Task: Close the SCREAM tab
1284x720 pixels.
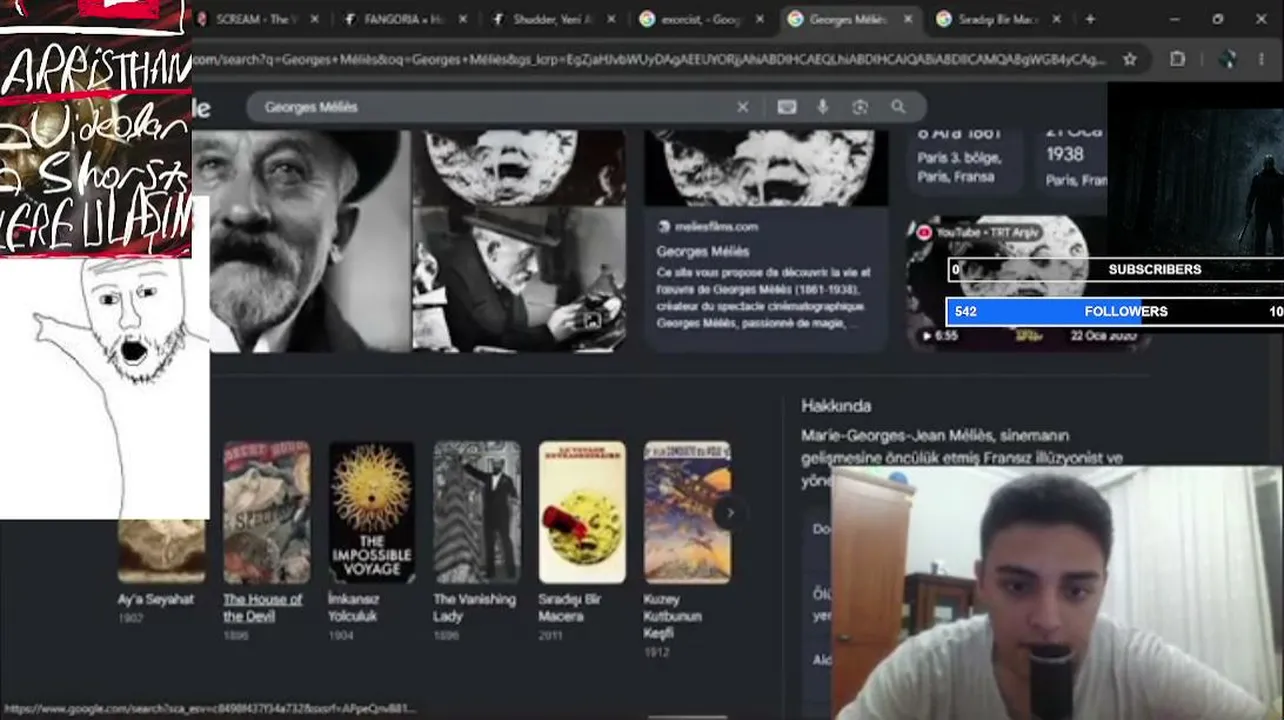Action: tap(315, 19)
